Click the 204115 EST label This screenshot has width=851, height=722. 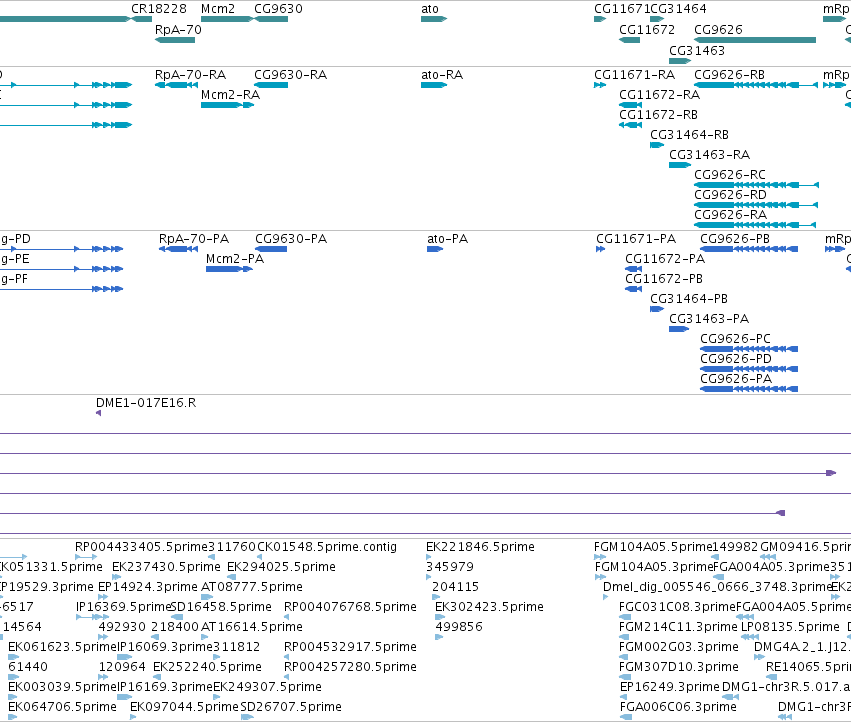(455, 587)
